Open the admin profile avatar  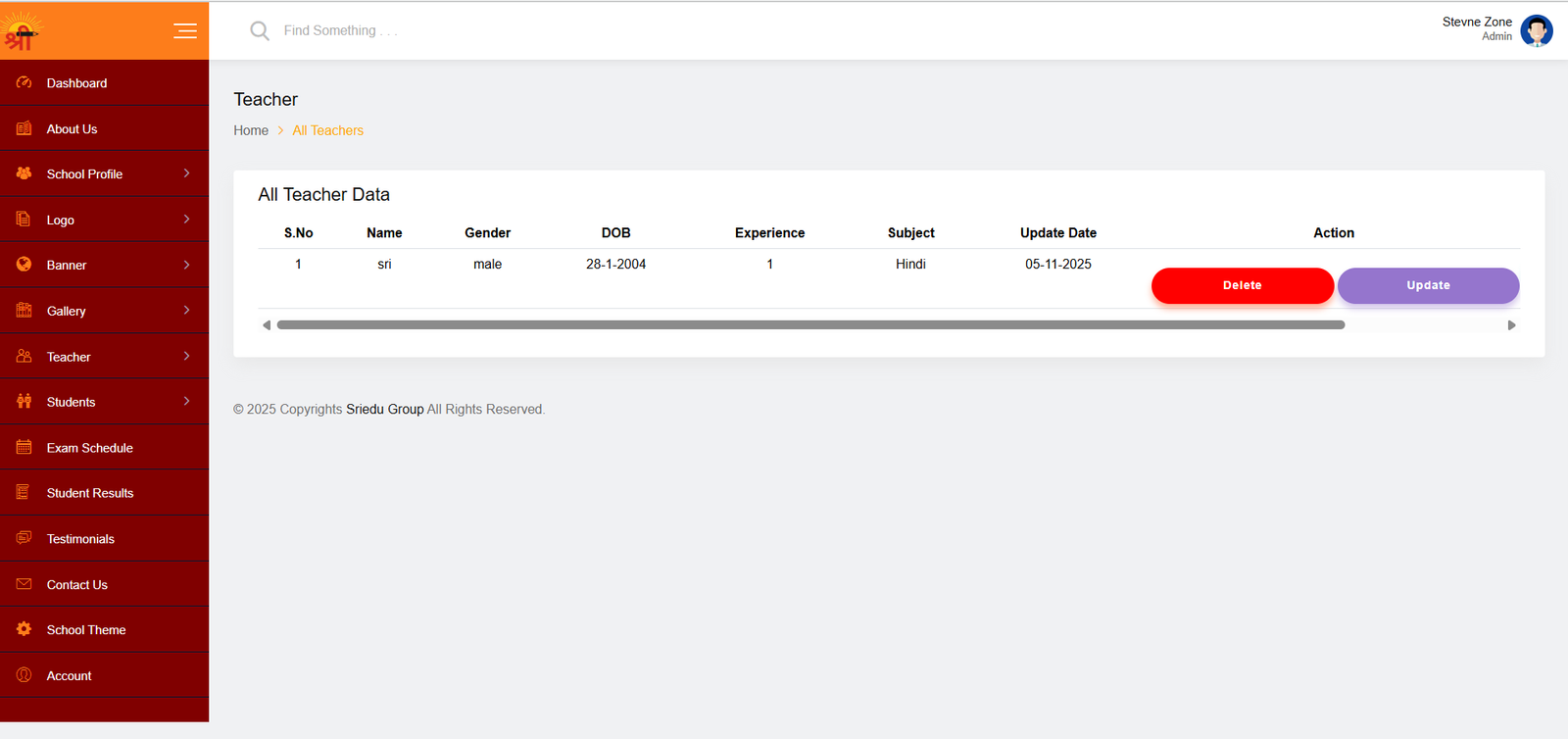(x=1536, y=30)
